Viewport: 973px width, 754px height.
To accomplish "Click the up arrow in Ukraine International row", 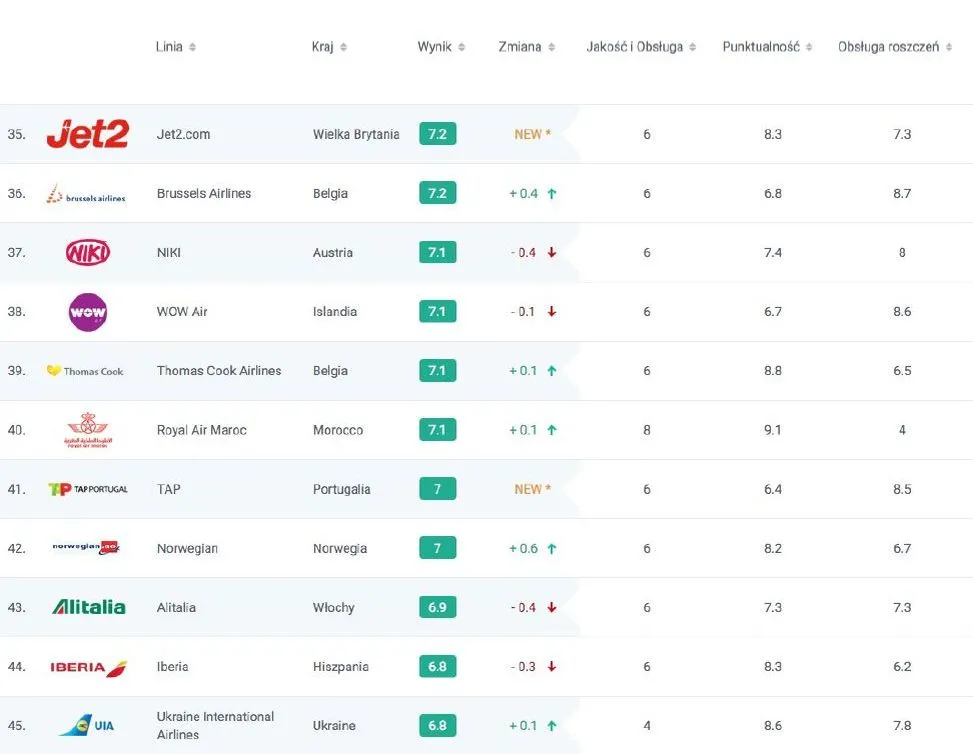I will (552, 725).
